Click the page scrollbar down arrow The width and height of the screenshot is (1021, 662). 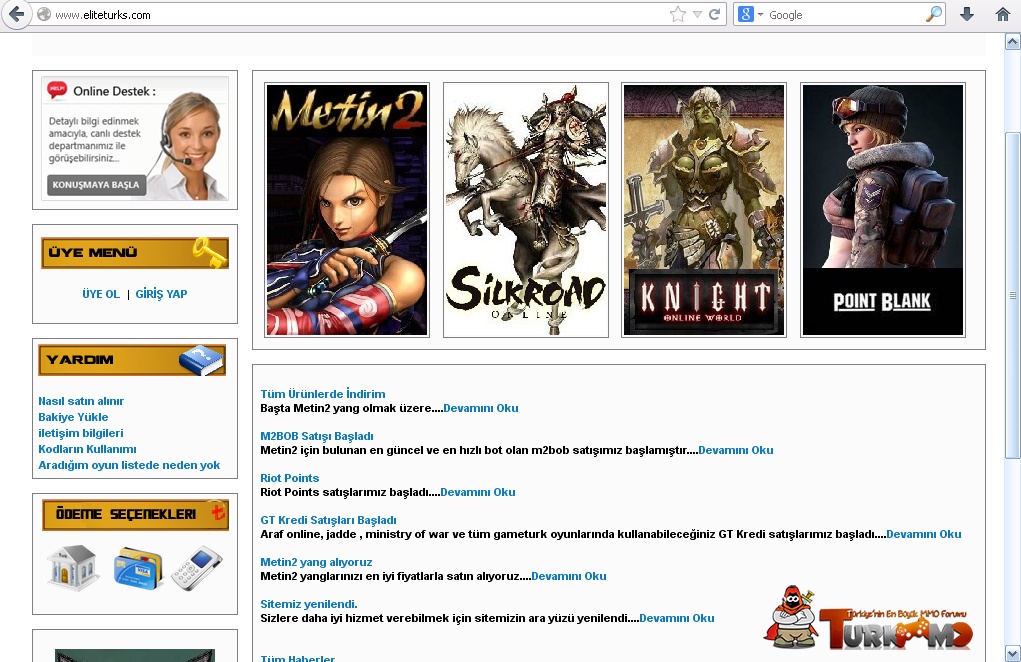1013,653
